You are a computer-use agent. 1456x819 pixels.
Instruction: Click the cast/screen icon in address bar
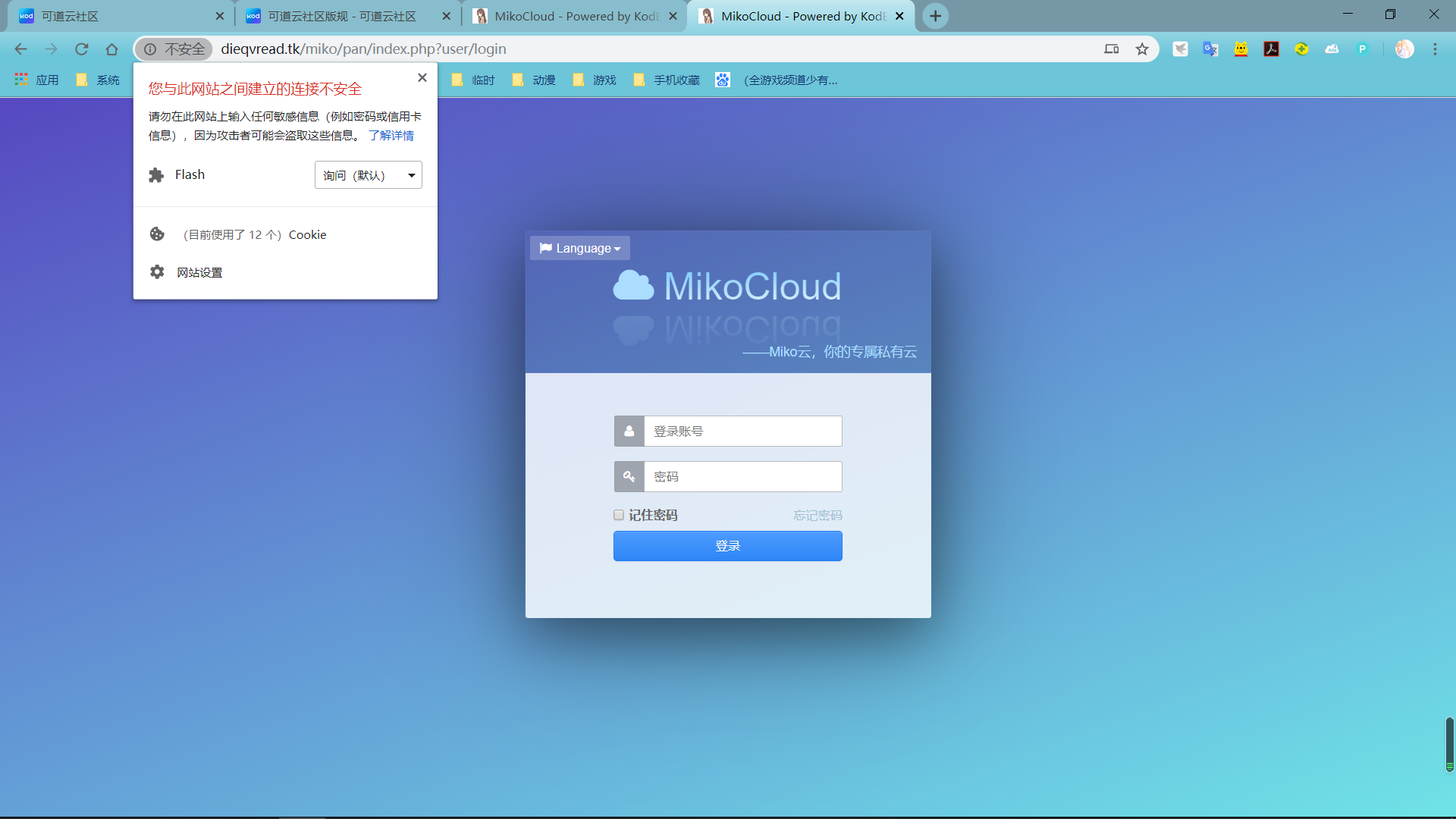coord(1112,49)
